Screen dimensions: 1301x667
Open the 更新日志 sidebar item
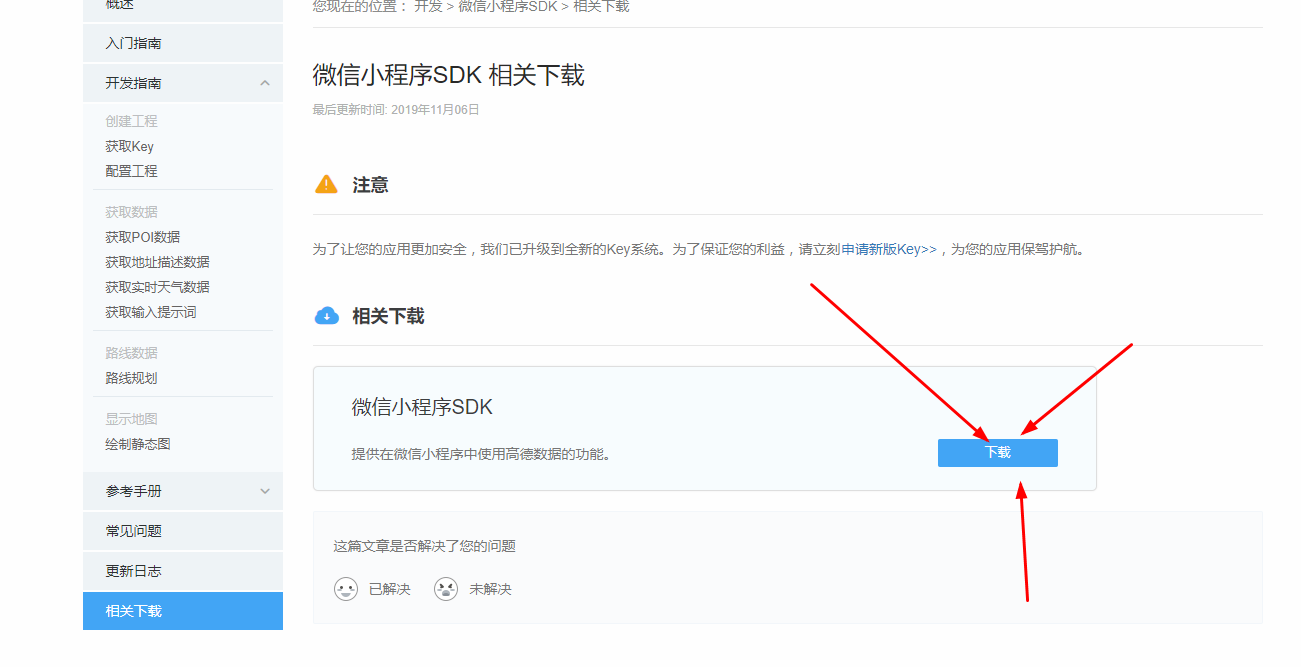183,571
